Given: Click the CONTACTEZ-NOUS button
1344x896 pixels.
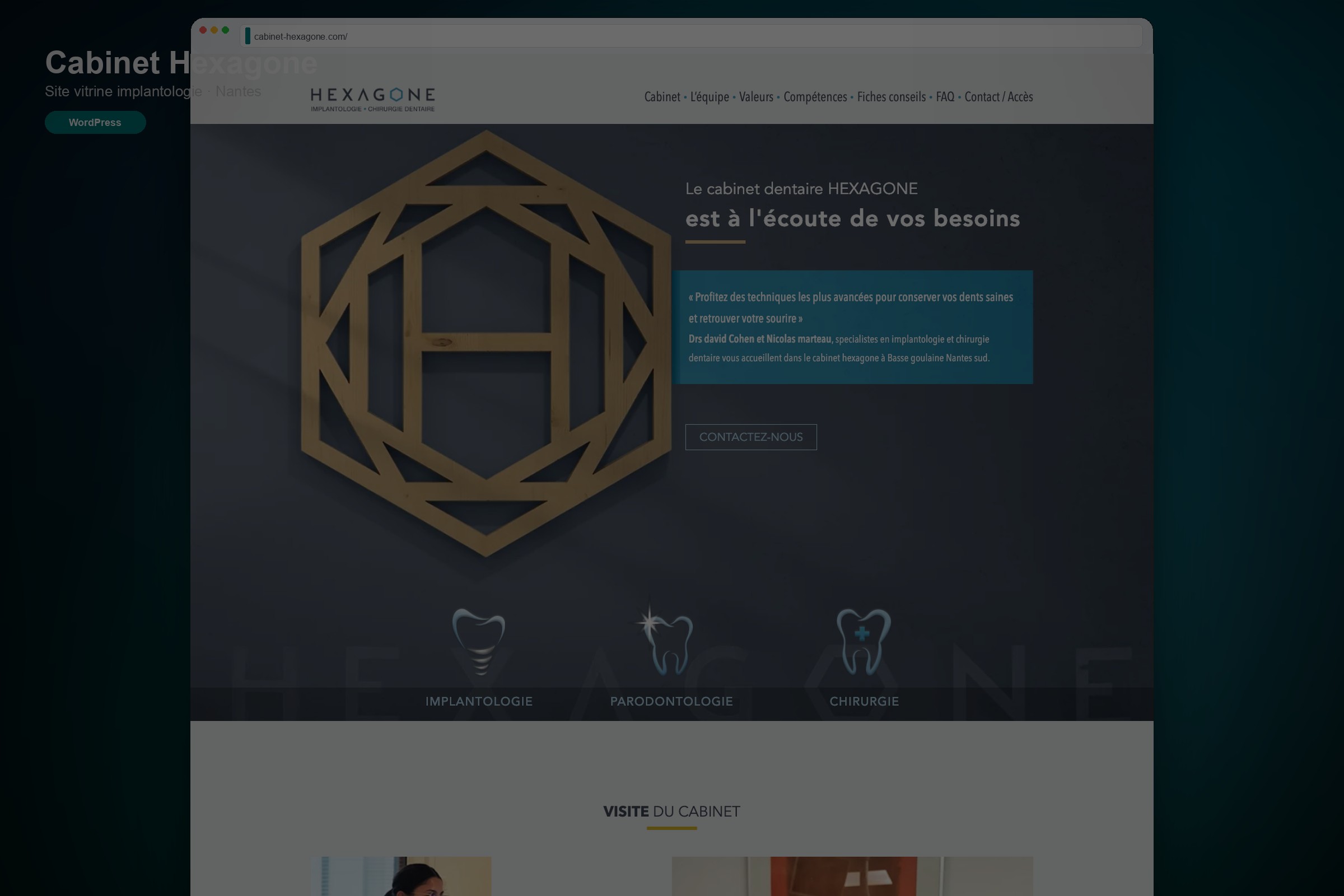Looking at the screenshot, I should click(x=751, y=437).
